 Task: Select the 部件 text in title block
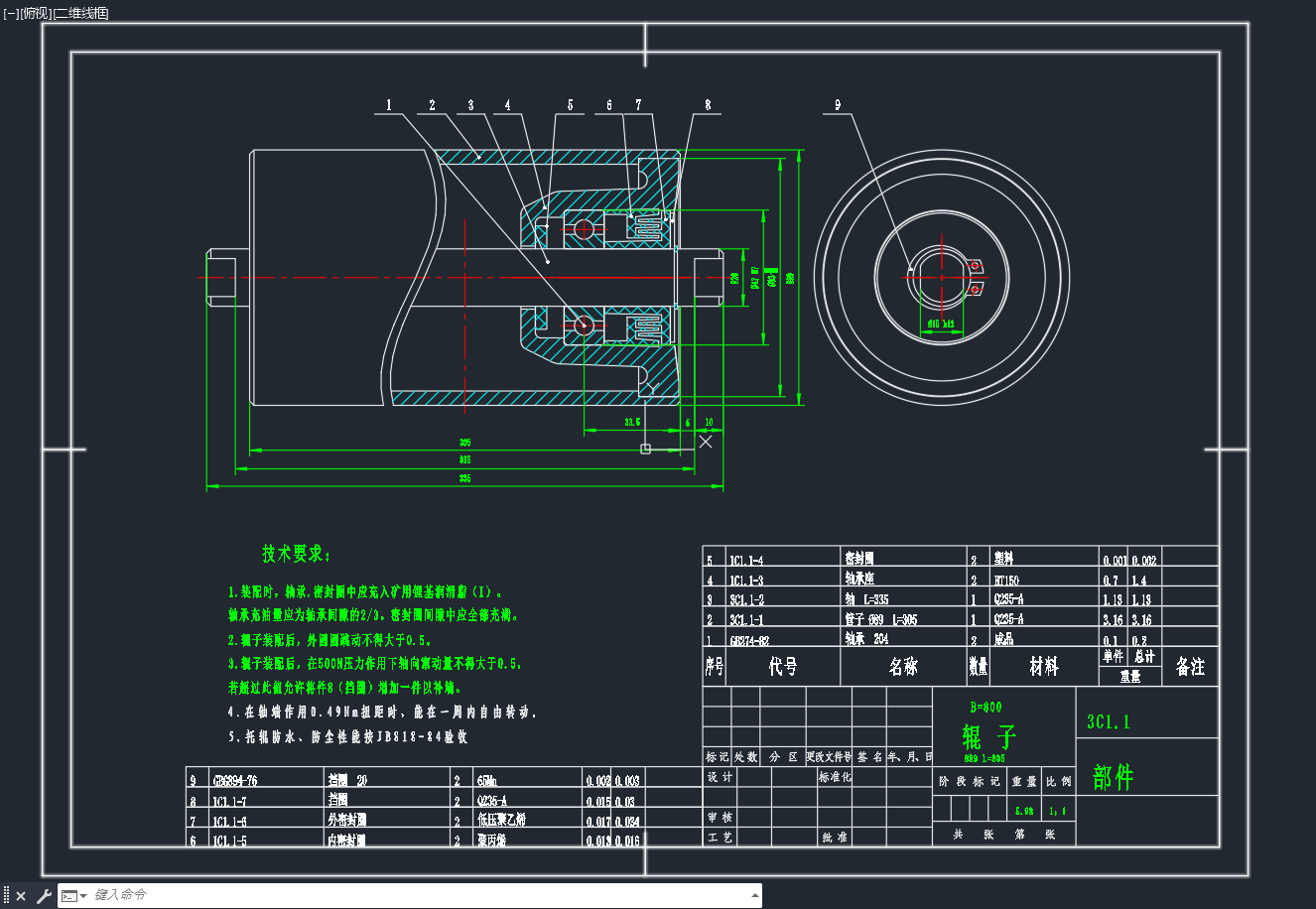(1113, 777)
